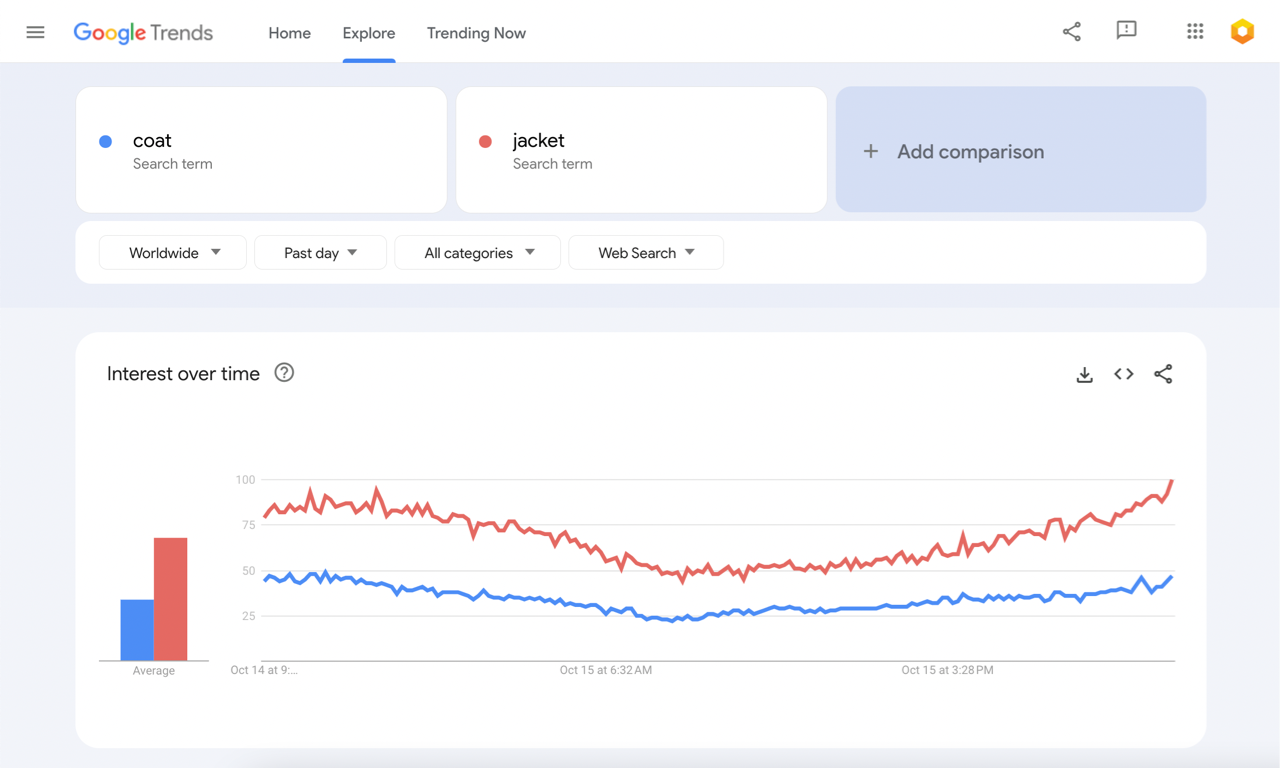Expand the Worldwide region dropdown
The width and height of the screenshot is (1280, 768).
click(173, 253)
